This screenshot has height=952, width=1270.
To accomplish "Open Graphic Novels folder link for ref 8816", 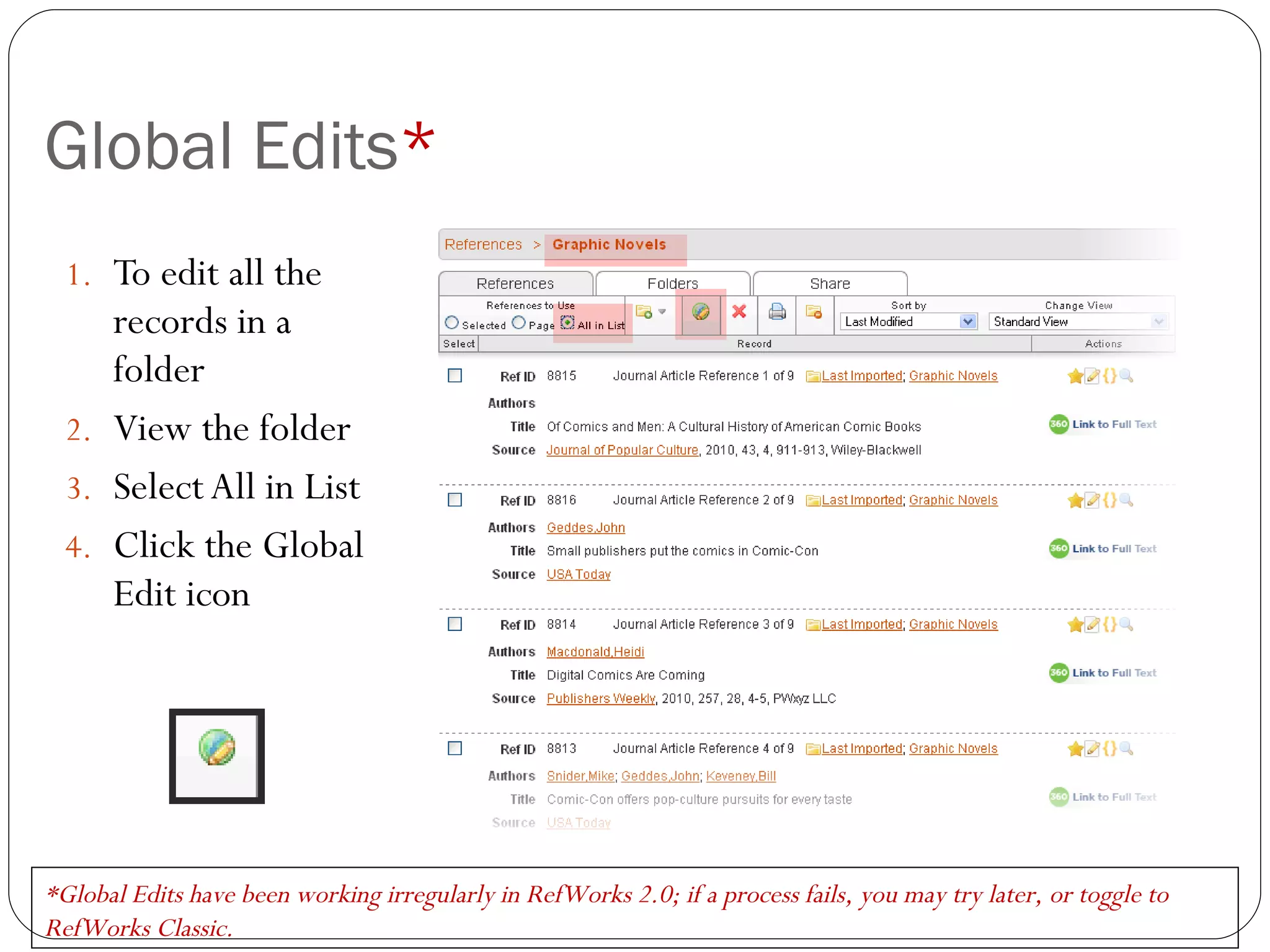I will point(953,500).
